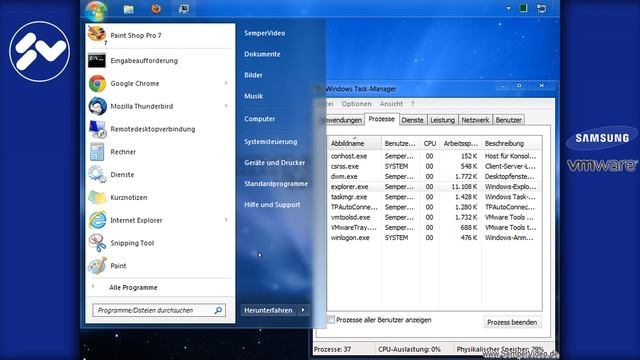Click the Dienste gears icon
Viewport: 640px width, 360px height.
click(x=97, y=174)
